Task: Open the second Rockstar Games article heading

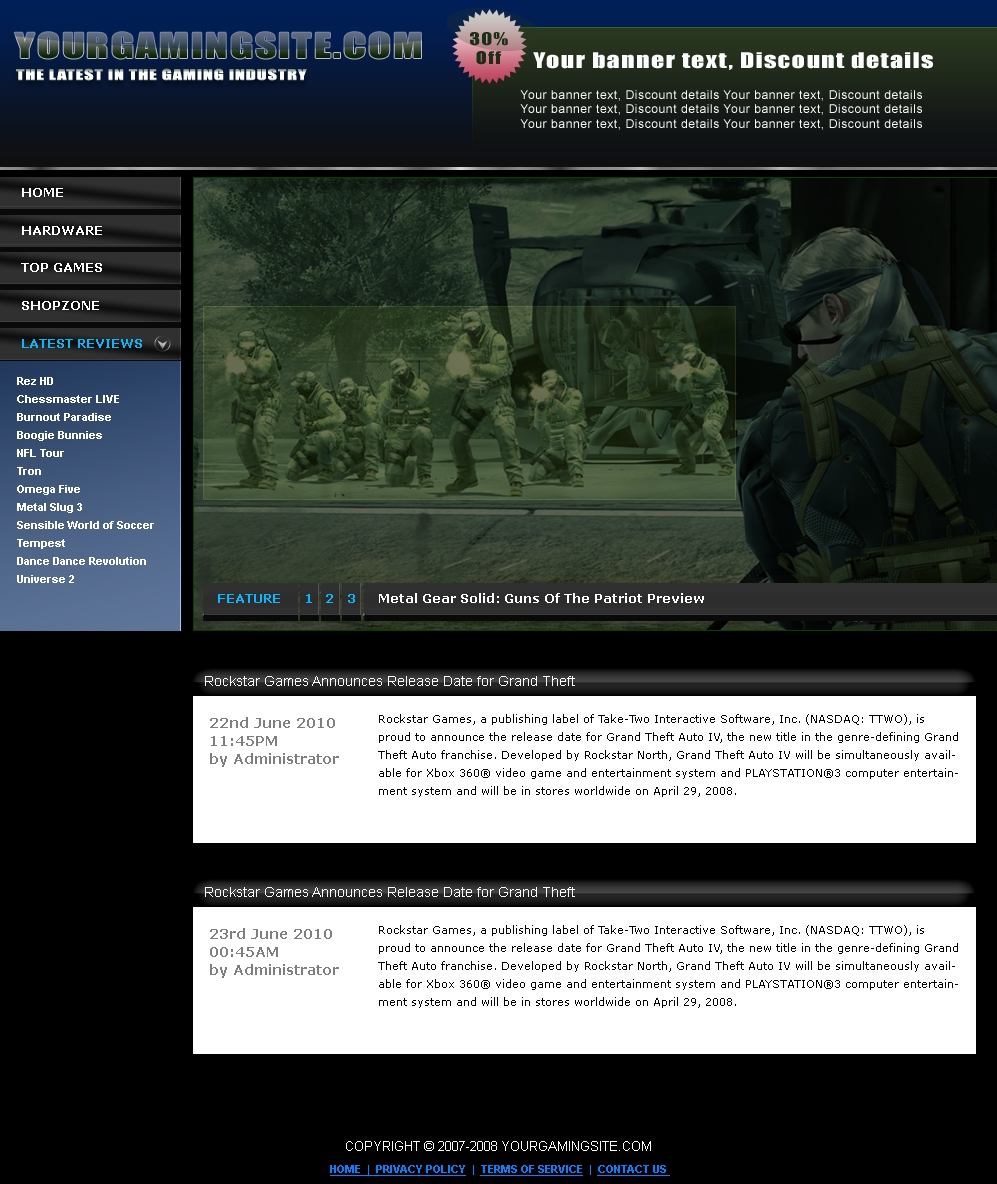Action: [x=389, y=892]
